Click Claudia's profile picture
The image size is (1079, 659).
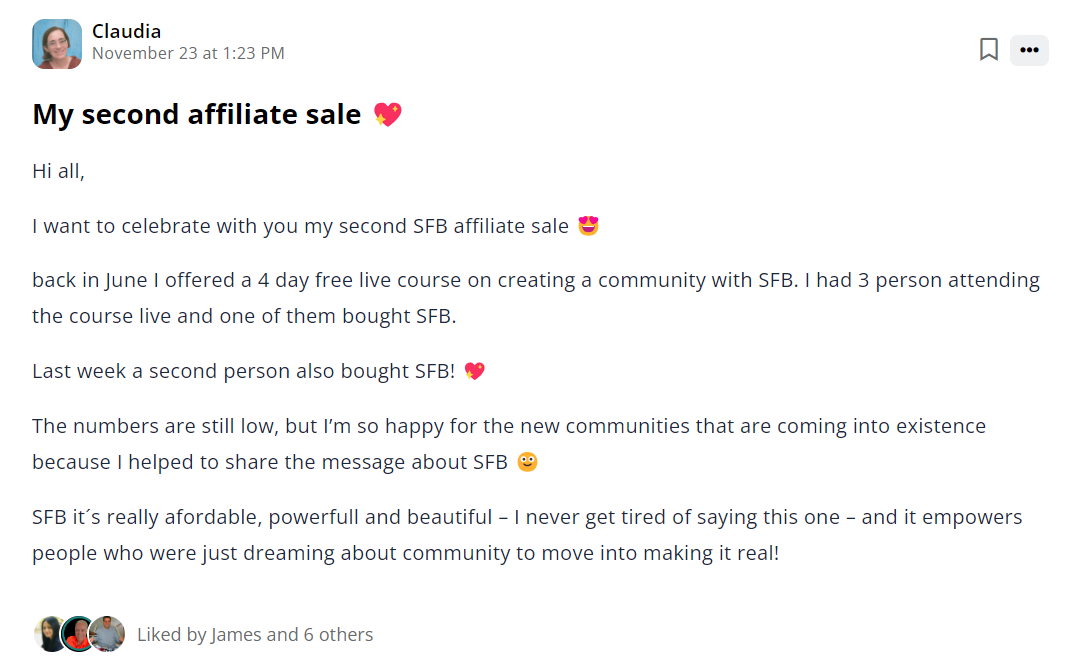tap(57, 44)
